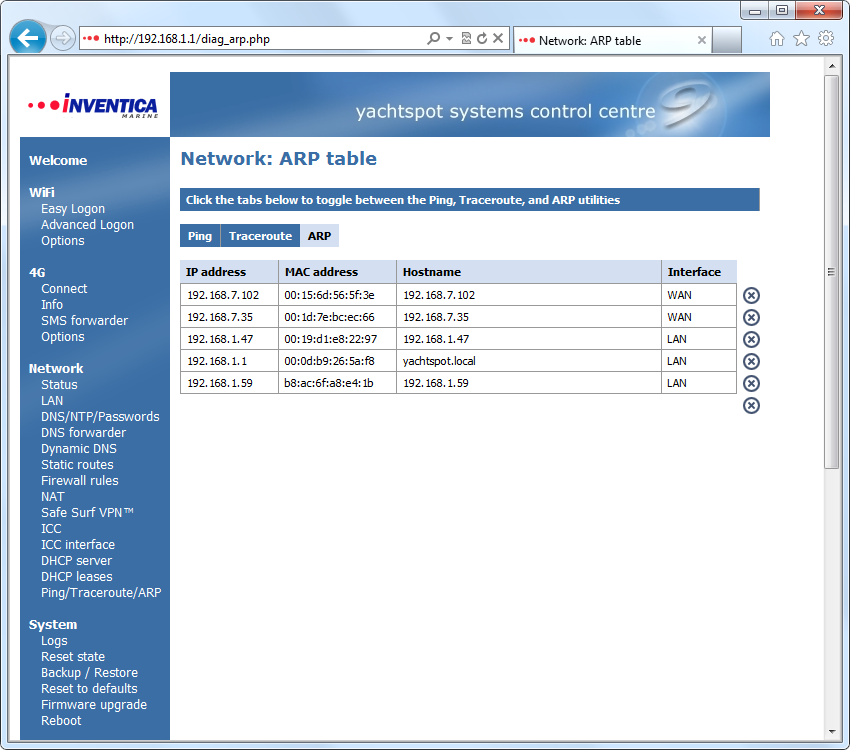The width and height of the screenshot is (850, 750).
Task: Open Options under 4G
Action: point(63,337)
